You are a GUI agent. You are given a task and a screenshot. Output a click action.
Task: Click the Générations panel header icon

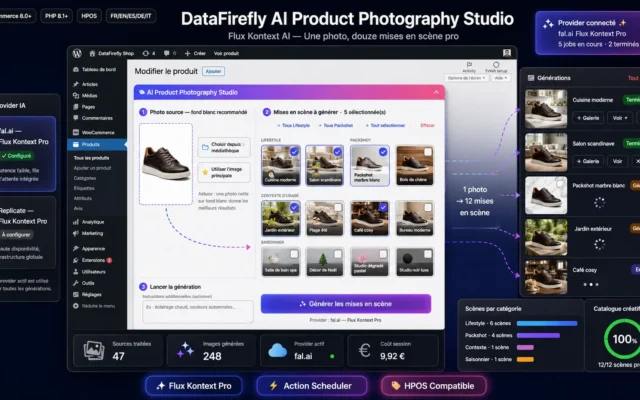pyautogui.click(x=531, y=78)
